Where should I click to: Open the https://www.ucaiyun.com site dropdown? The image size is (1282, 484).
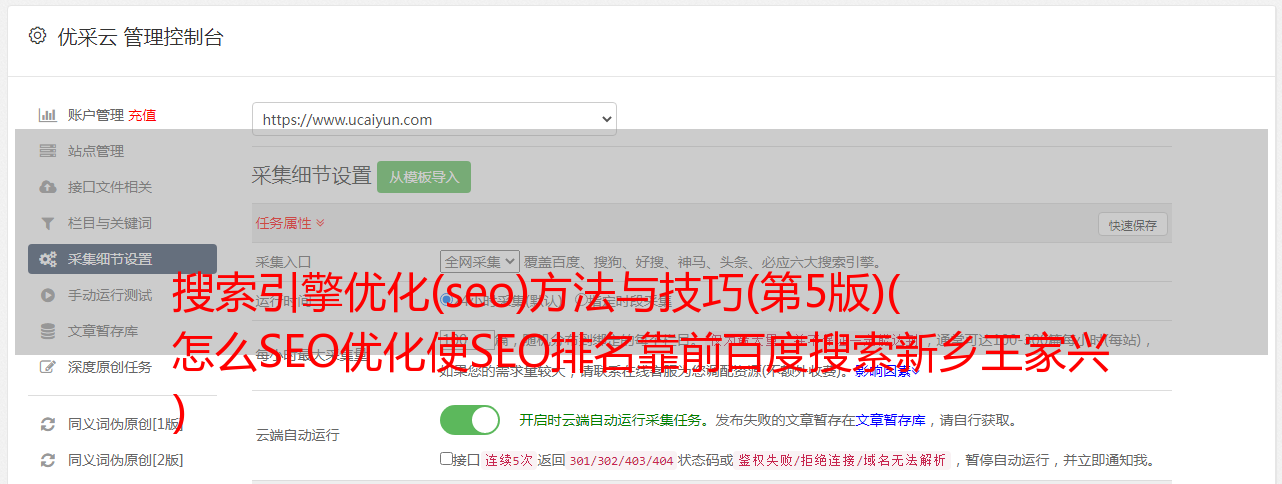434,119
